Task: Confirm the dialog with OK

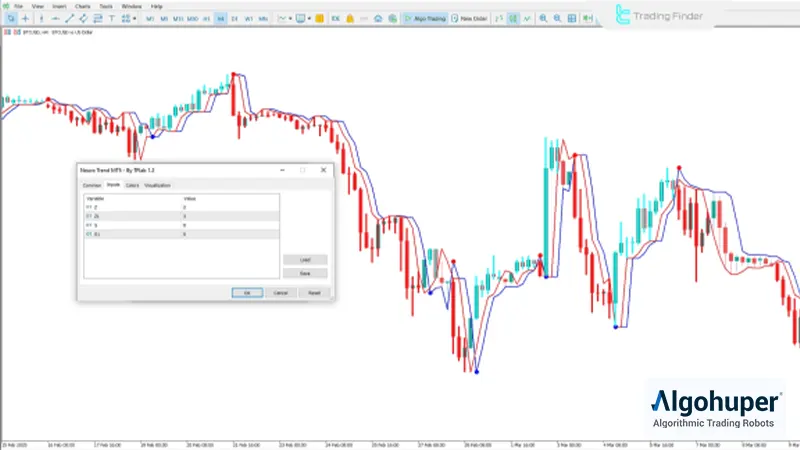Action: [x=247, y=293]
